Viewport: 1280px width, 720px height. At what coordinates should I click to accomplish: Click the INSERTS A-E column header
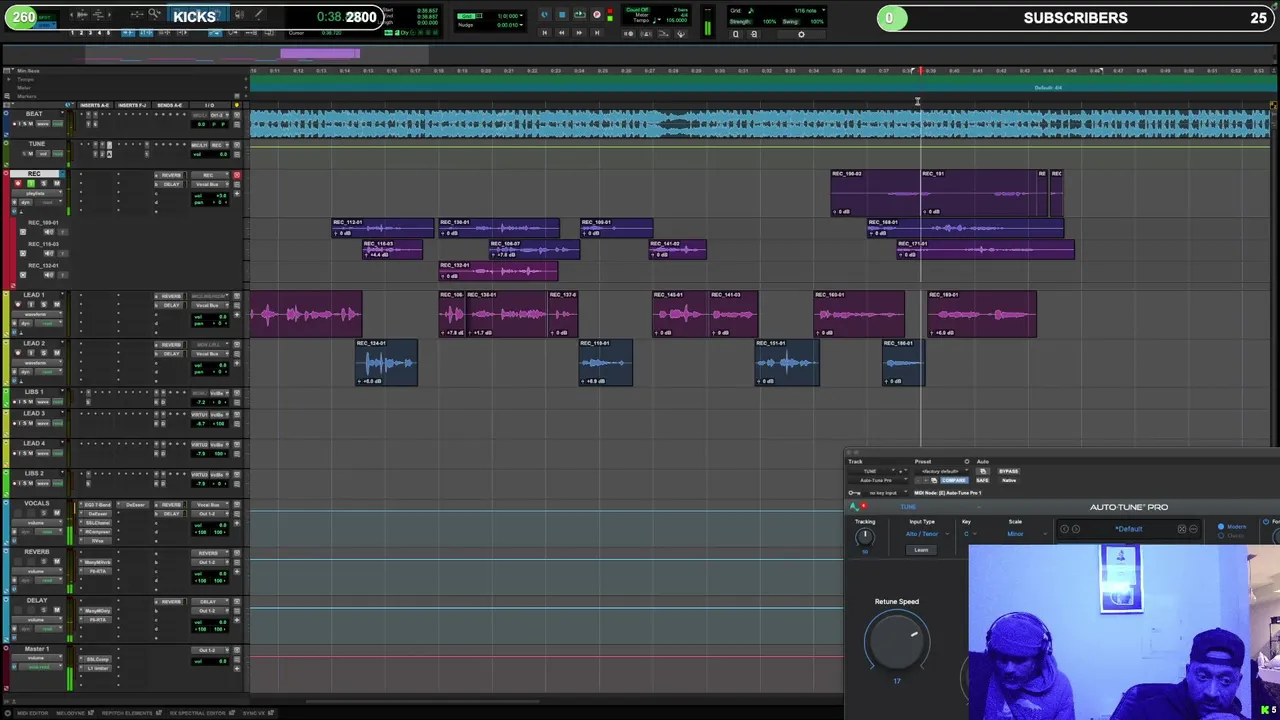click(x=95, y=105)
